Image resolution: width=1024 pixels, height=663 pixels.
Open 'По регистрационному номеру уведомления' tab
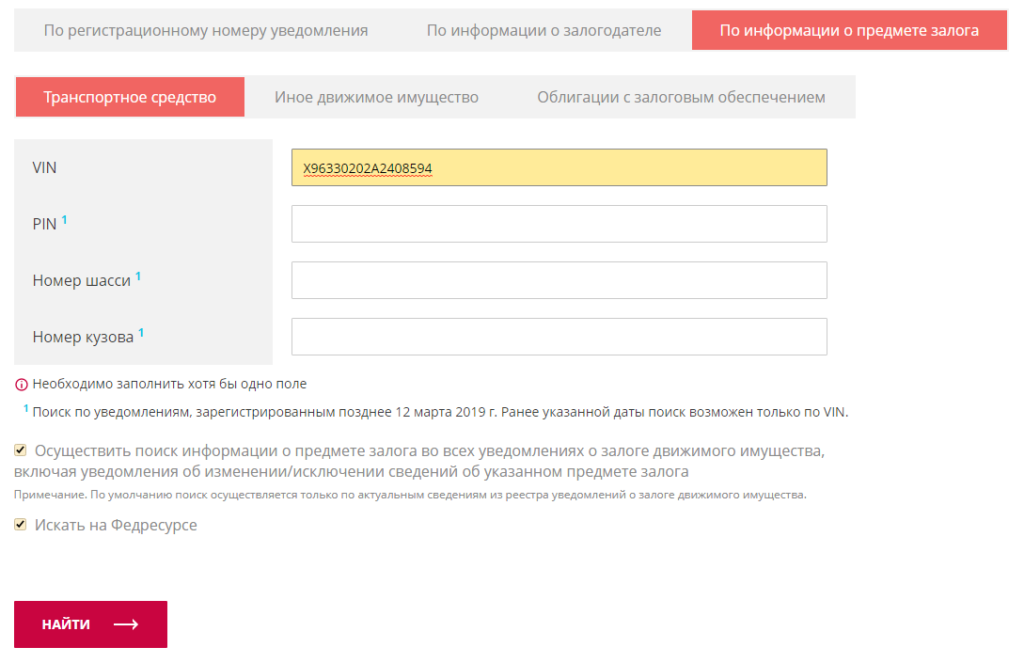click(x=206, y=30)
